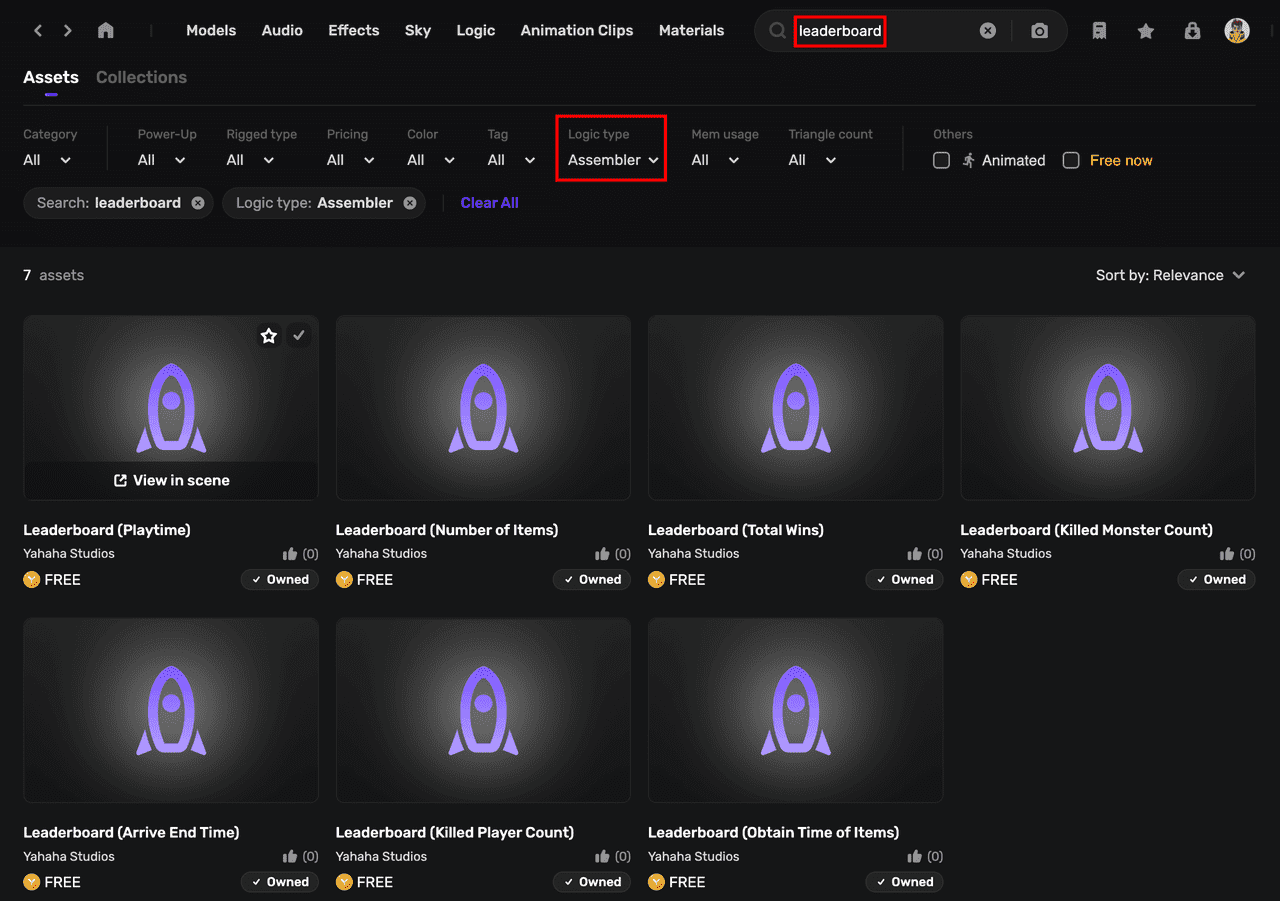Open purchase history via the receipt icon
This screenshot has height=901, width=1280.
click(1099, 30)
